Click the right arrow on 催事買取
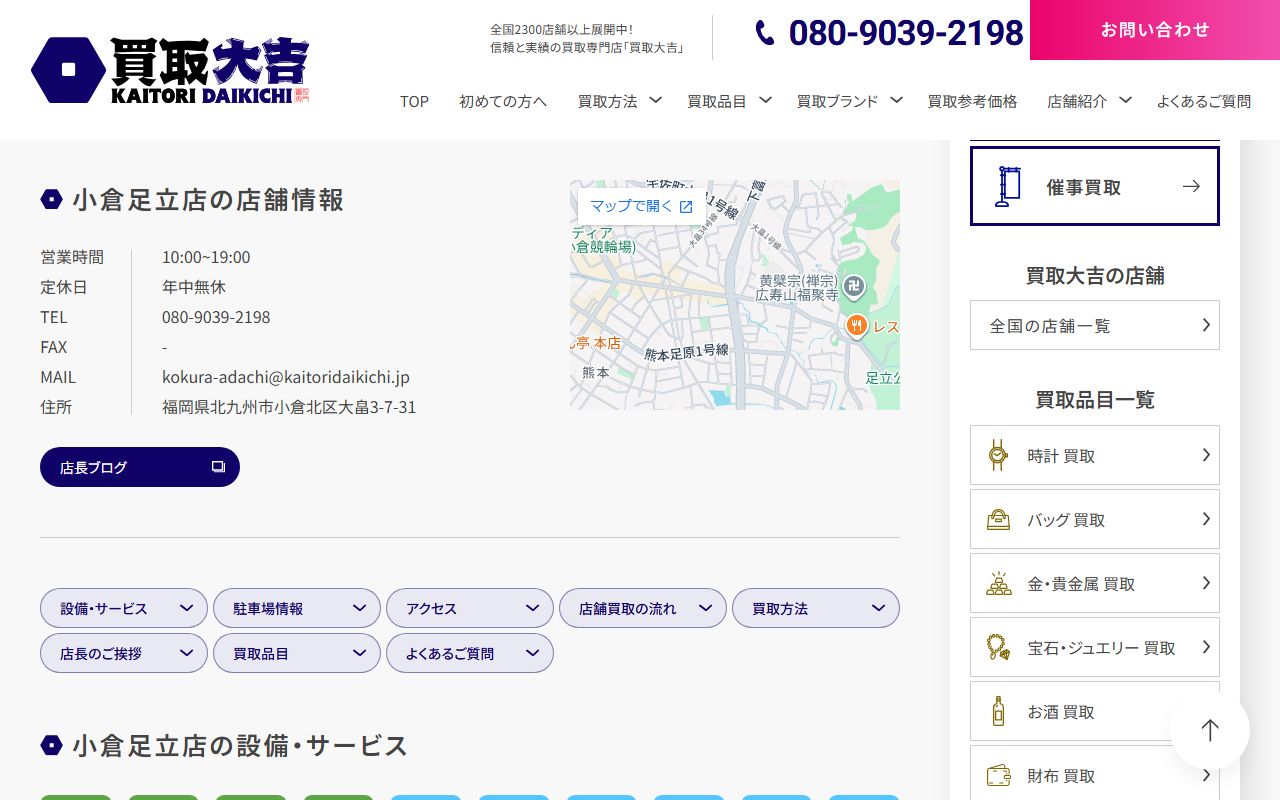The height and width of the screenshot is (800, 1280). (x=1191, y=186)
